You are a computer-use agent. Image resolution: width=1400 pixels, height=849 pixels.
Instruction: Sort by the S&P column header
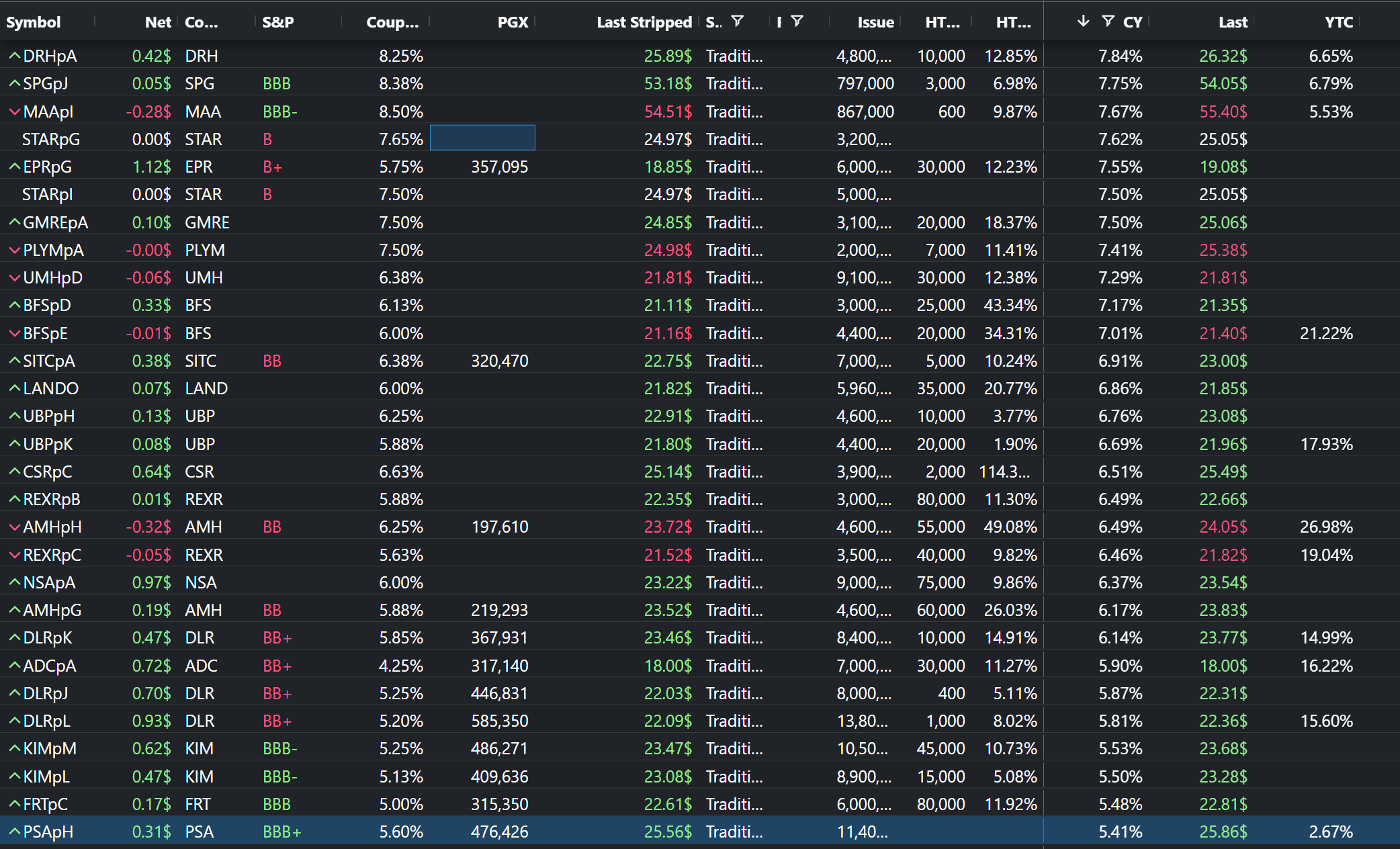pyautogui.click(x=276, y=21)
